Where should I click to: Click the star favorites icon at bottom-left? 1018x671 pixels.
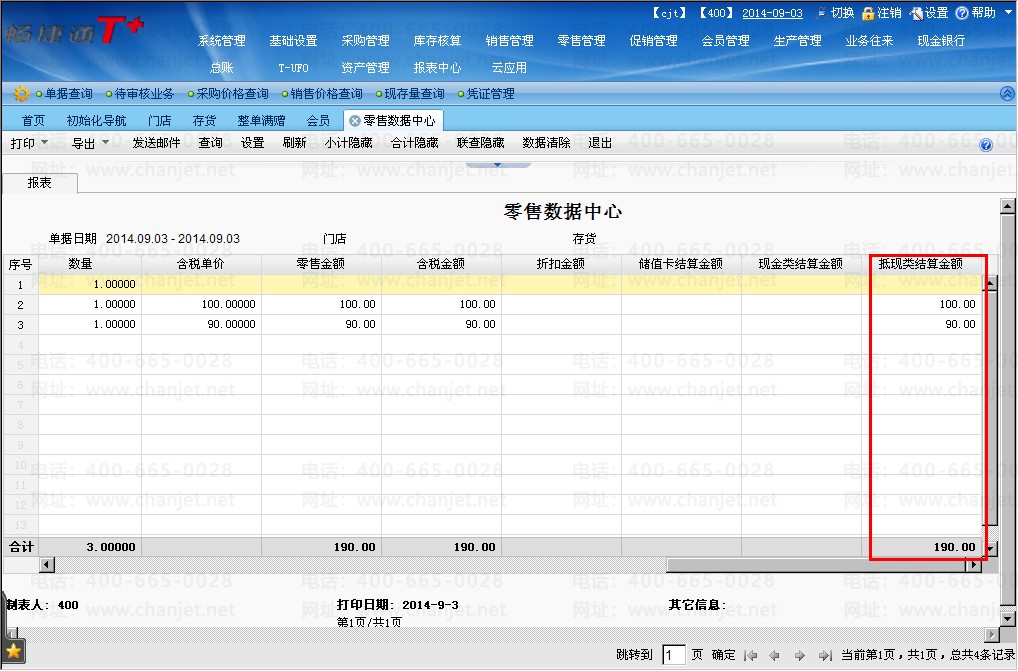coord(13,652)
